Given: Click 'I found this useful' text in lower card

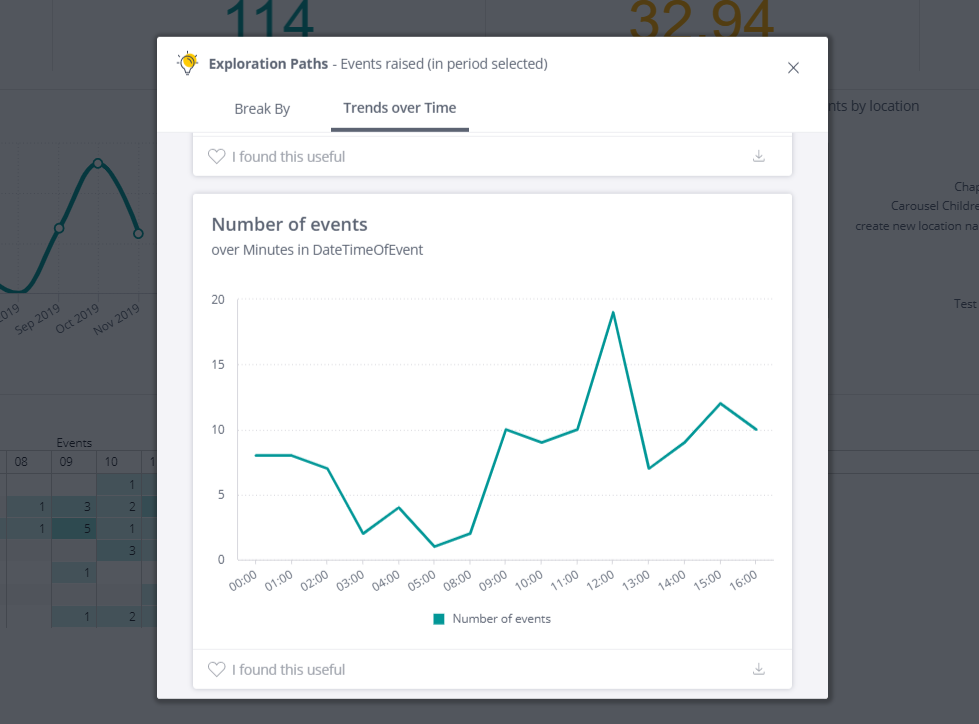Looking at the screenshot, I should (288, 670).
